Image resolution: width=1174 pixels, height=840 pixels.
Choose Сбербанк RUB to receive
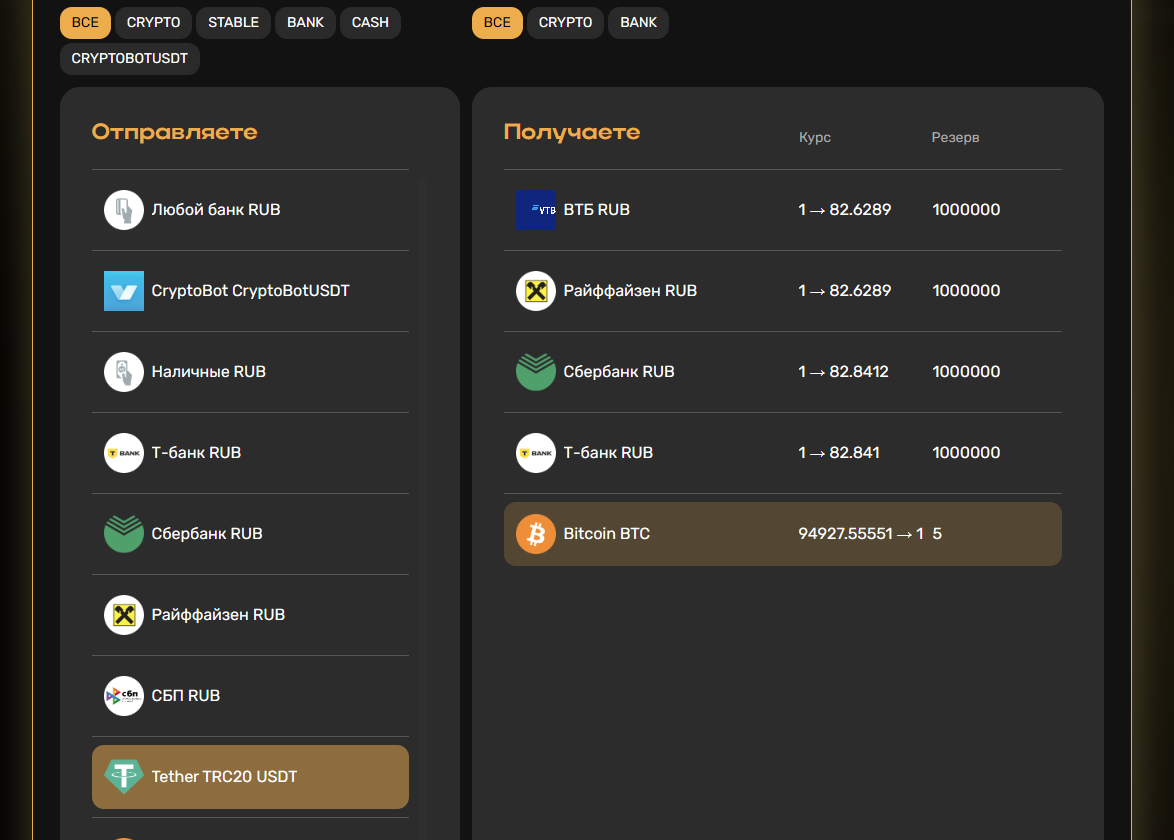pos(782,371)
